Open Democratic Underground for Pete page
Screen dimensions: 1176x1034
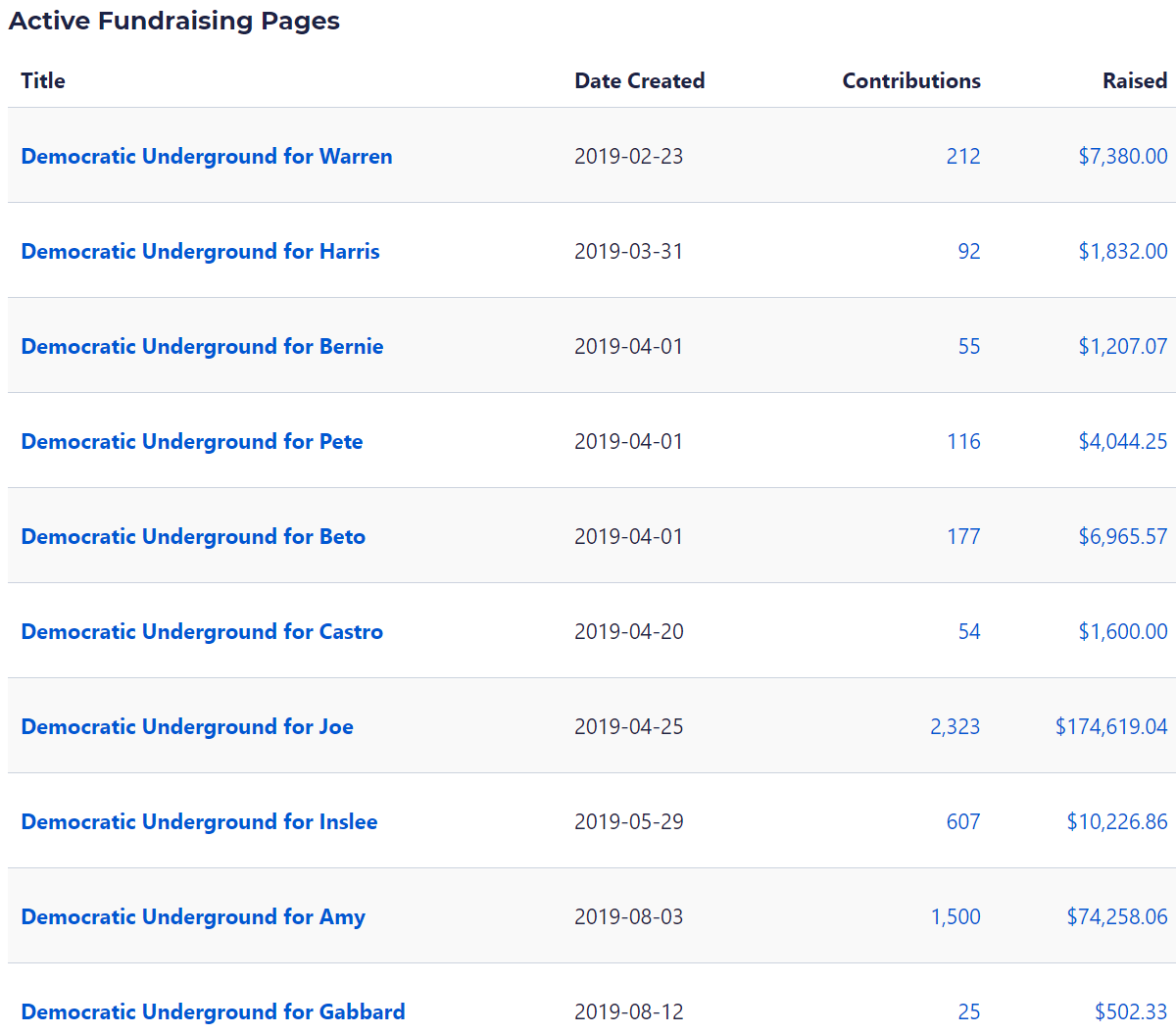click(192, 442)
